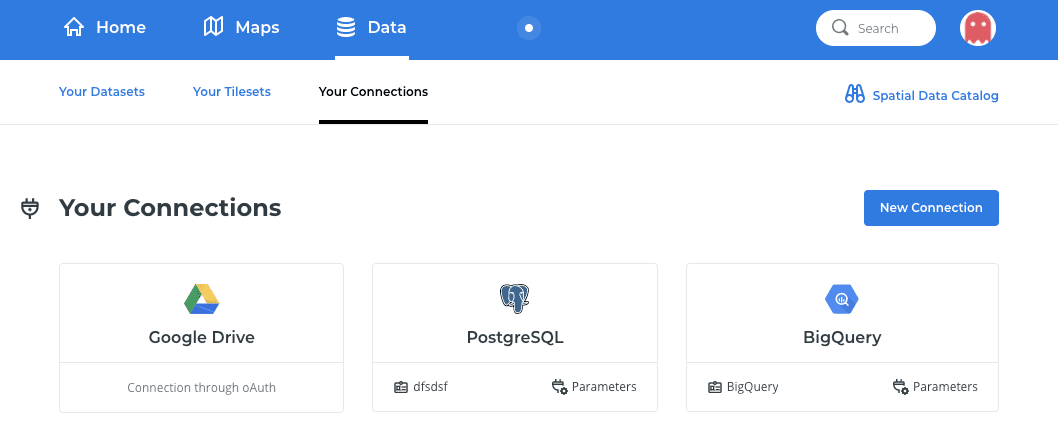Viewport: 1058px width, 430px height.
Task: Click the 'BigQuery' connection name in card footer
Action: coord(752,387)
